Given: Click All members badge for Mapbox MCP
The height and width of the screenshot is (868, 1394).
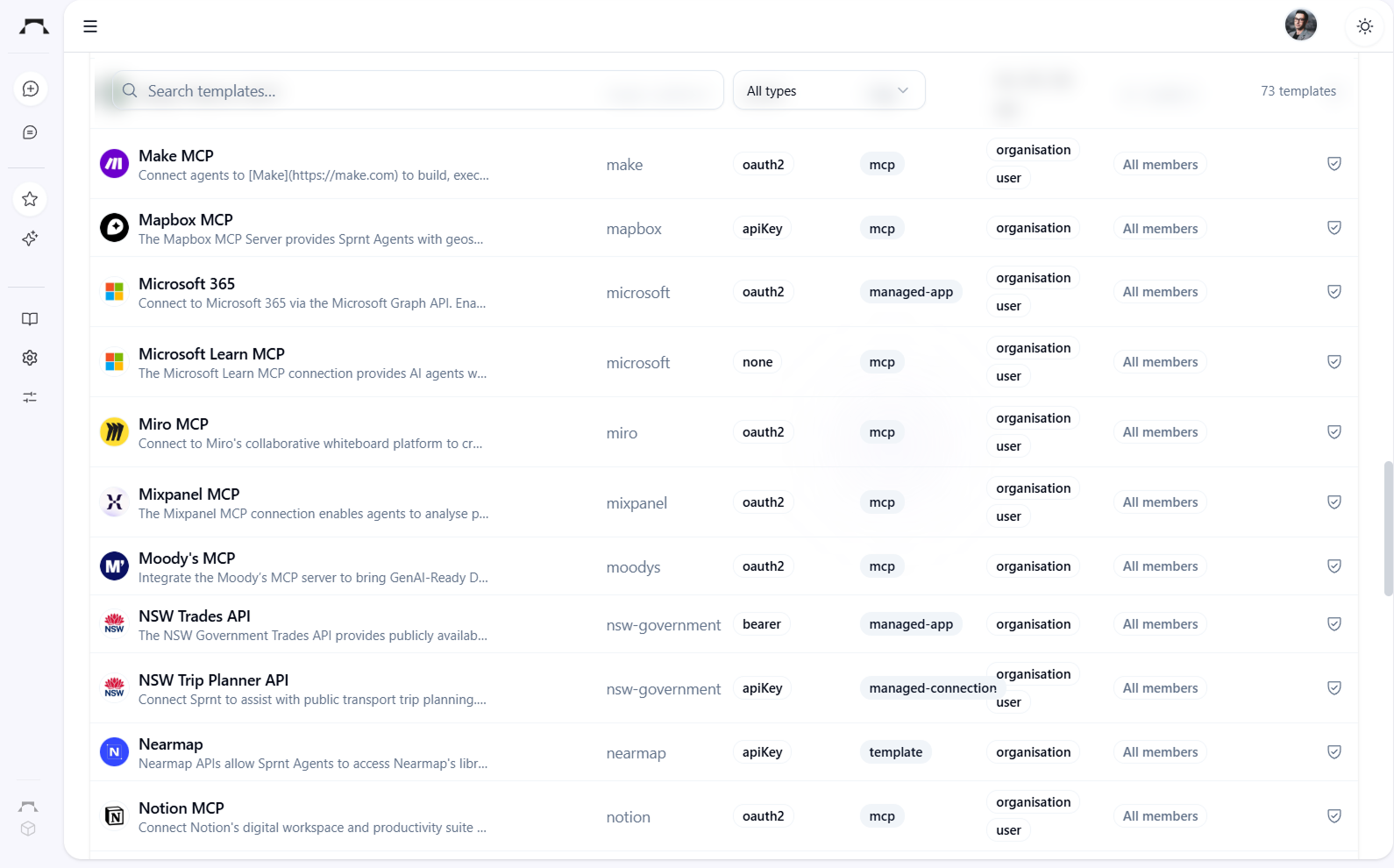Looking at the screenshot, I should click(x=1160, y=229).
